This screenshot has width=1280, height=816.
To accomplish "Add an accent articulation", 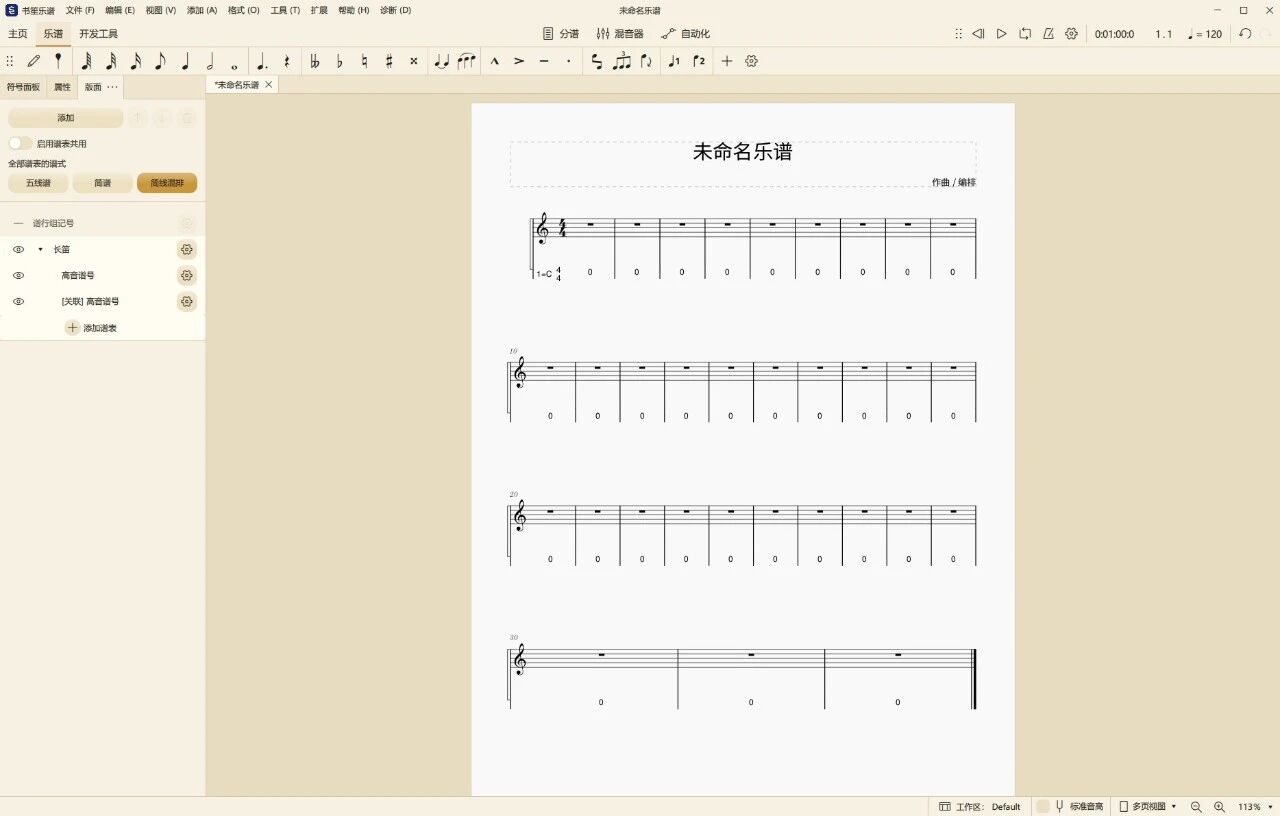I will [x=520, y=61].
